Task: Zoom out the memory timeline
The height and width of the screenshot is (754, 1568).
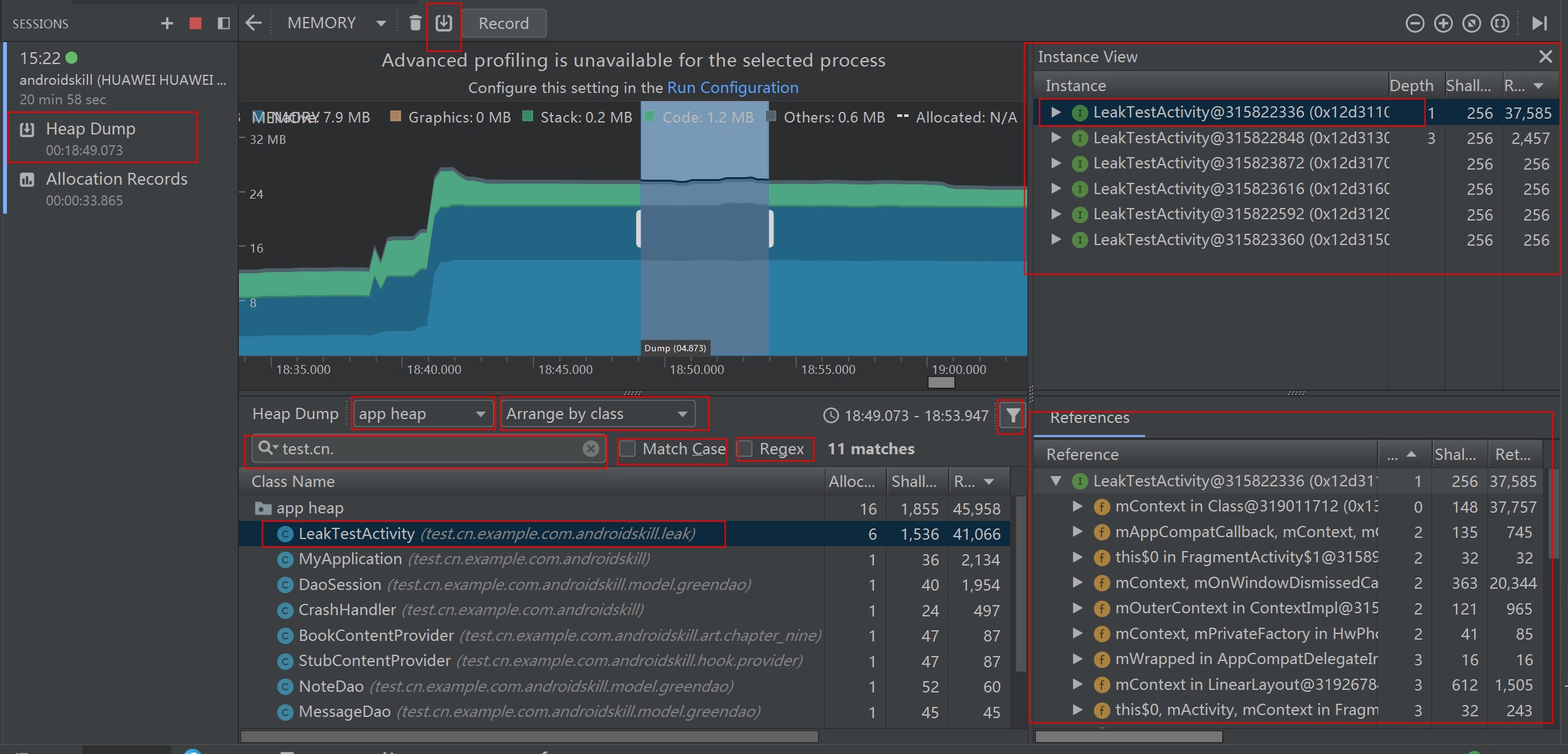Action: pos(1415,23)
